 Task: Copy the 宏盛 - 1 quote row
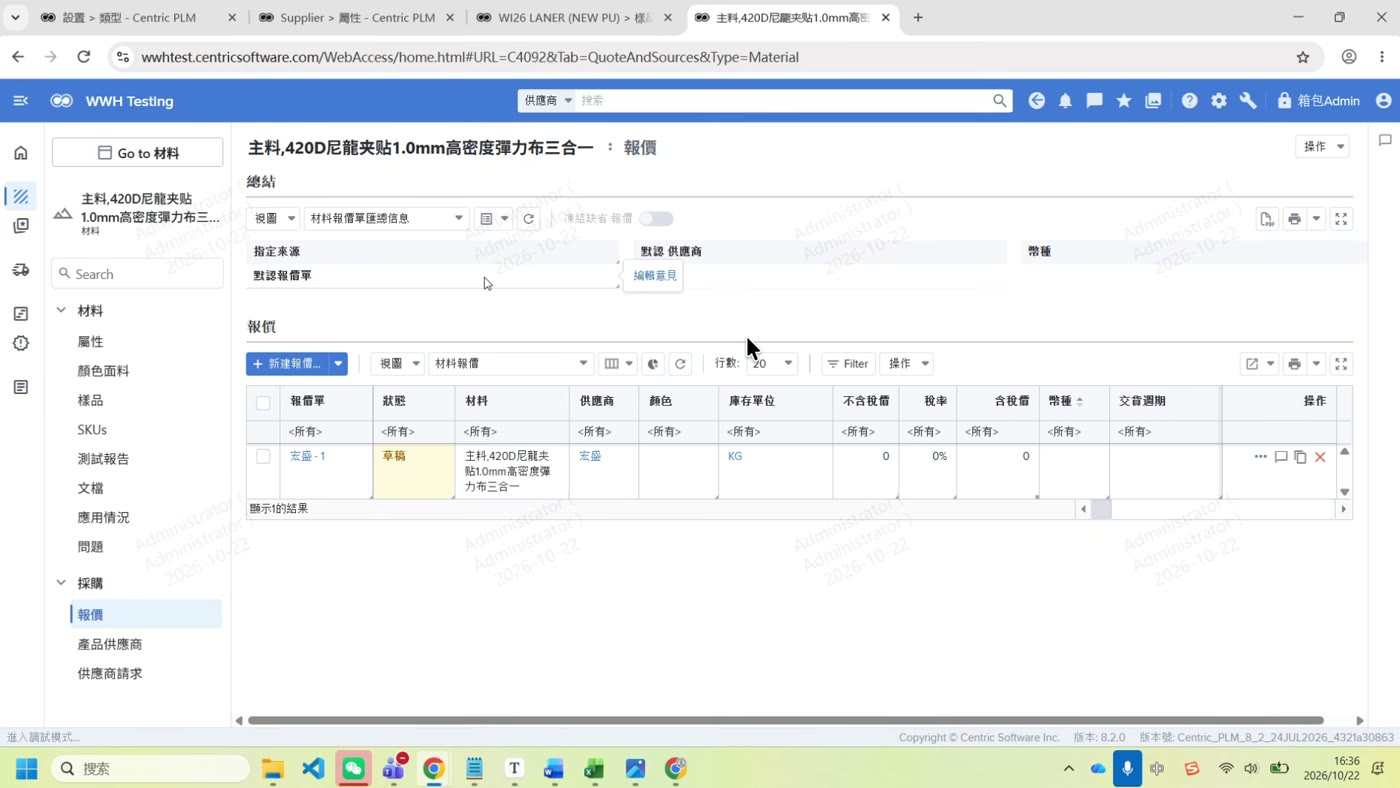1300,457
